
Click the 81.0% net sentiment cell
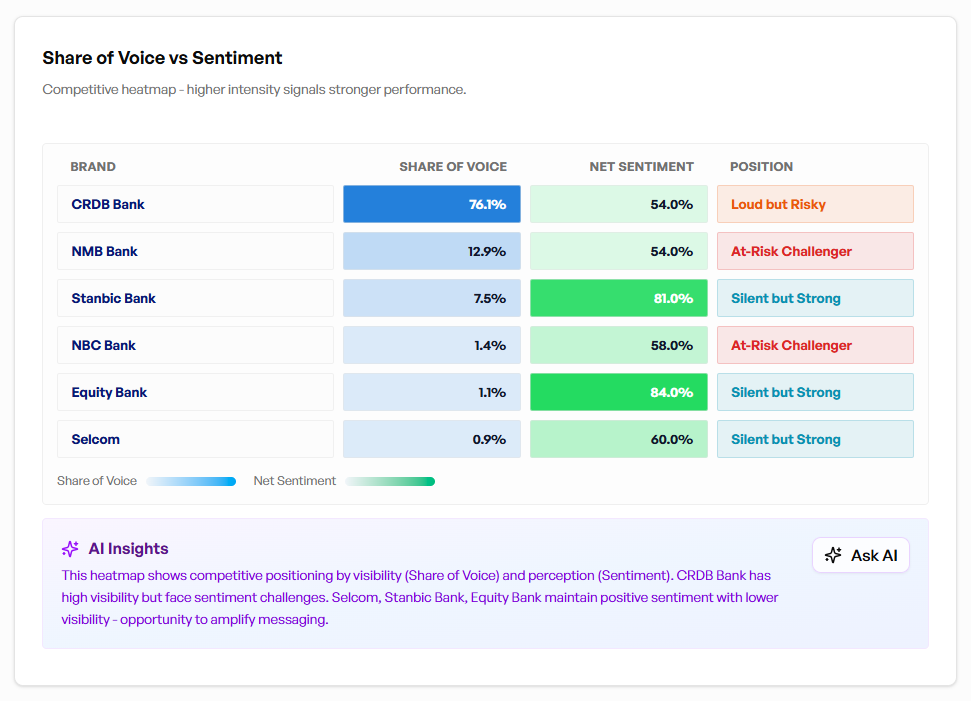(619, 298)
